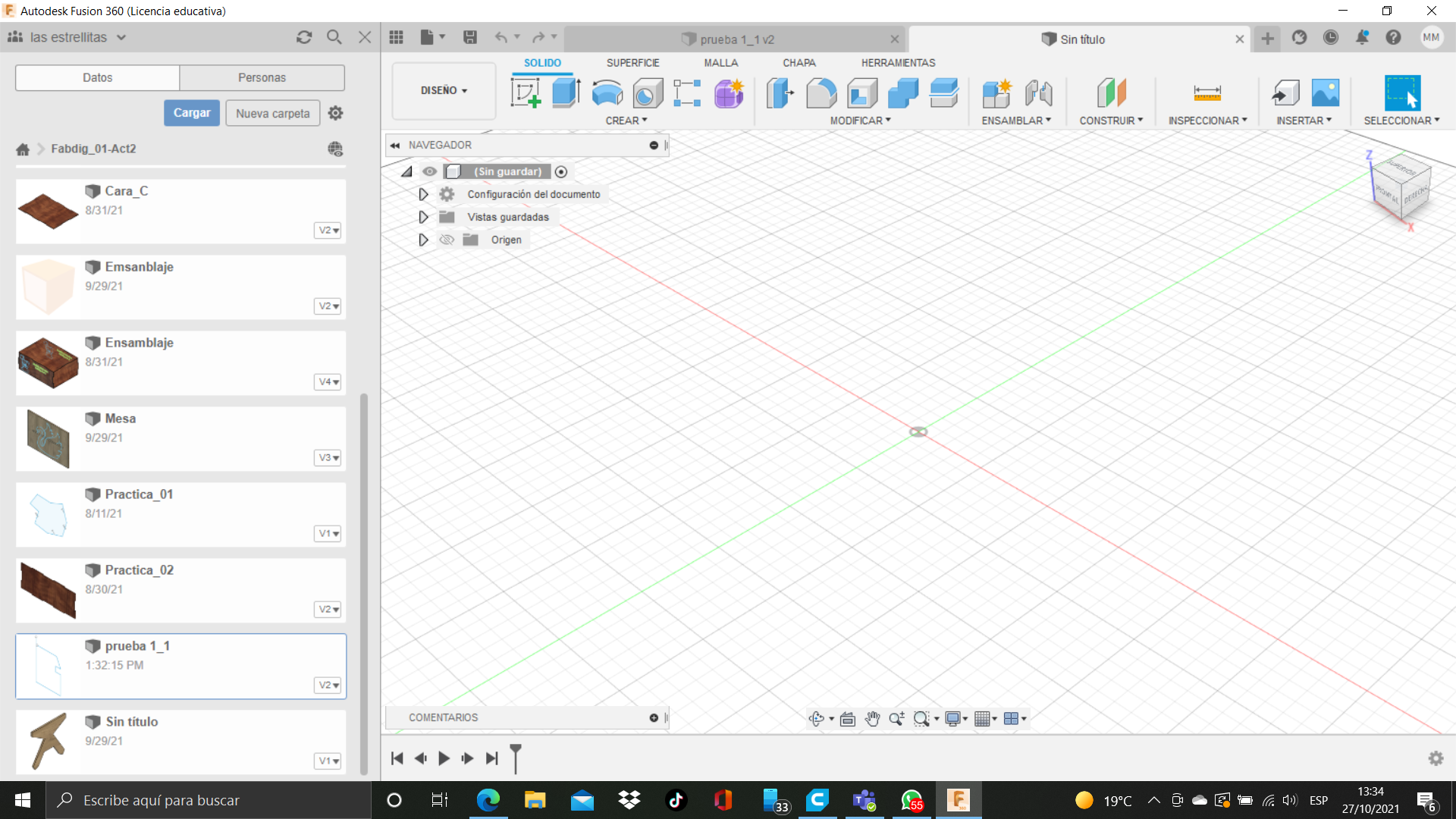Image resolution: width=1456 pixels, height=819 pixels.
Task: Select the Extrude tool icon
Action: pyautogui.click(x=566, y=93)
